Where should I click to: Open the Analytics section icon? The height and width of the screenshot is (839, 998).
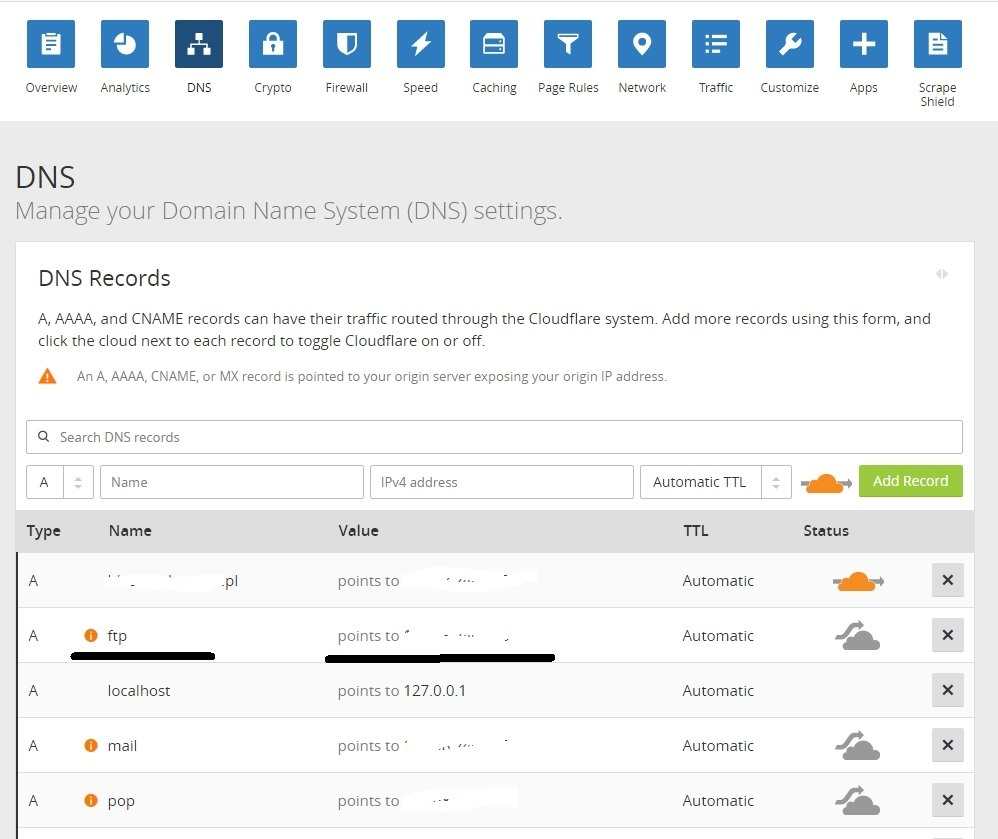click(125, 44)
